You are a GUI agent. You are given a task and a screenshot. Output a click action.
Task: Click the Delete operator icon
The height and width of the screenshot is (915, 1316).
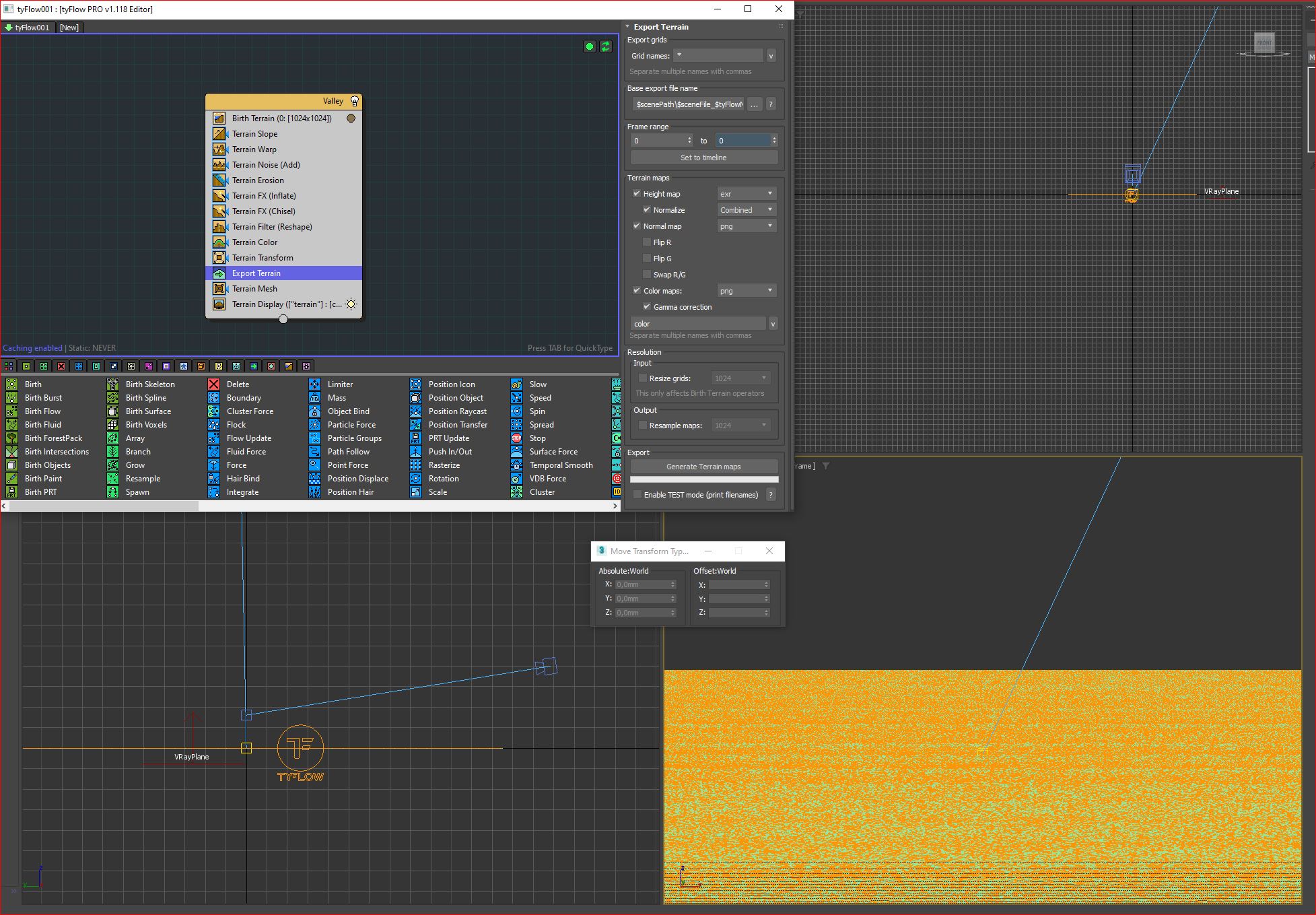tap(213, 384)
